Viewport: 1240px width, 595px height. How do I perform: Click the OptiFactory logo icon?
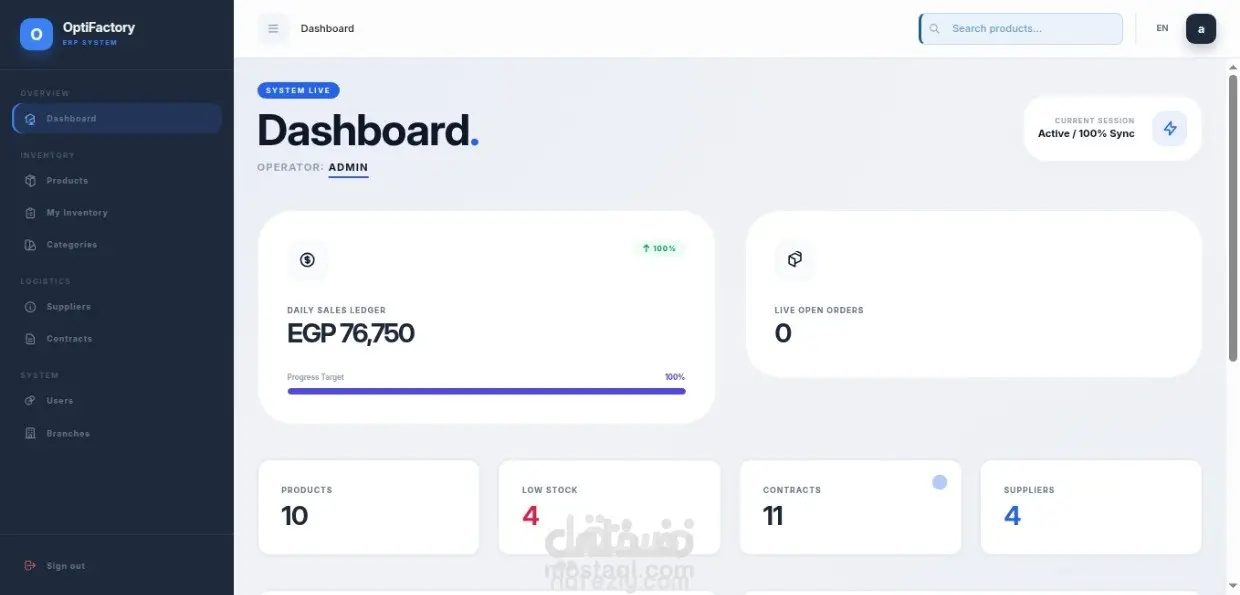(36, 34)
